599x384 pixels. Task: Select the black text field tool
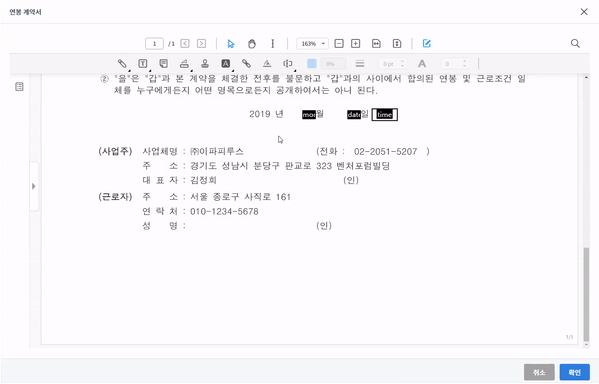pos(226,63)
